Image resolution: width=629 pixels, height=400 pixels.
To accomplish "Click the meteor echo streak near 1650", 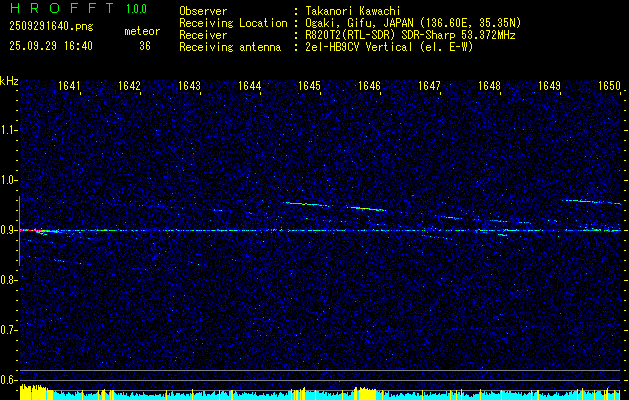I will [592, 202].
